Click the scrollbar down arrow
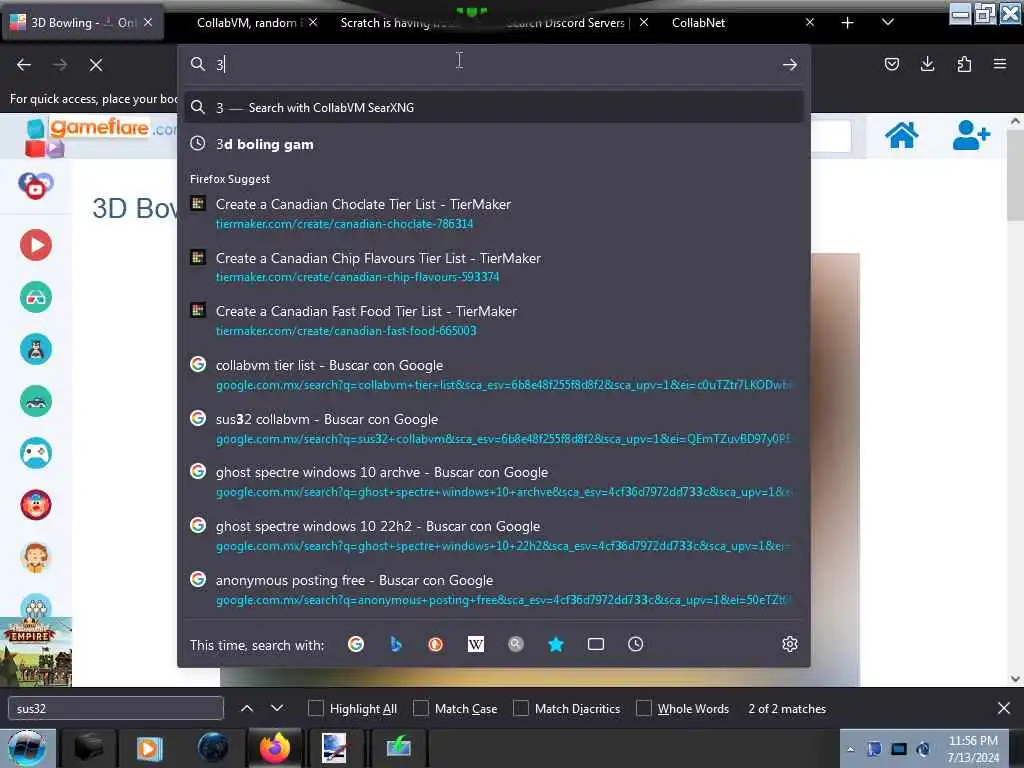This screenshot has width=1024, height=768. tap(1015, 679)
